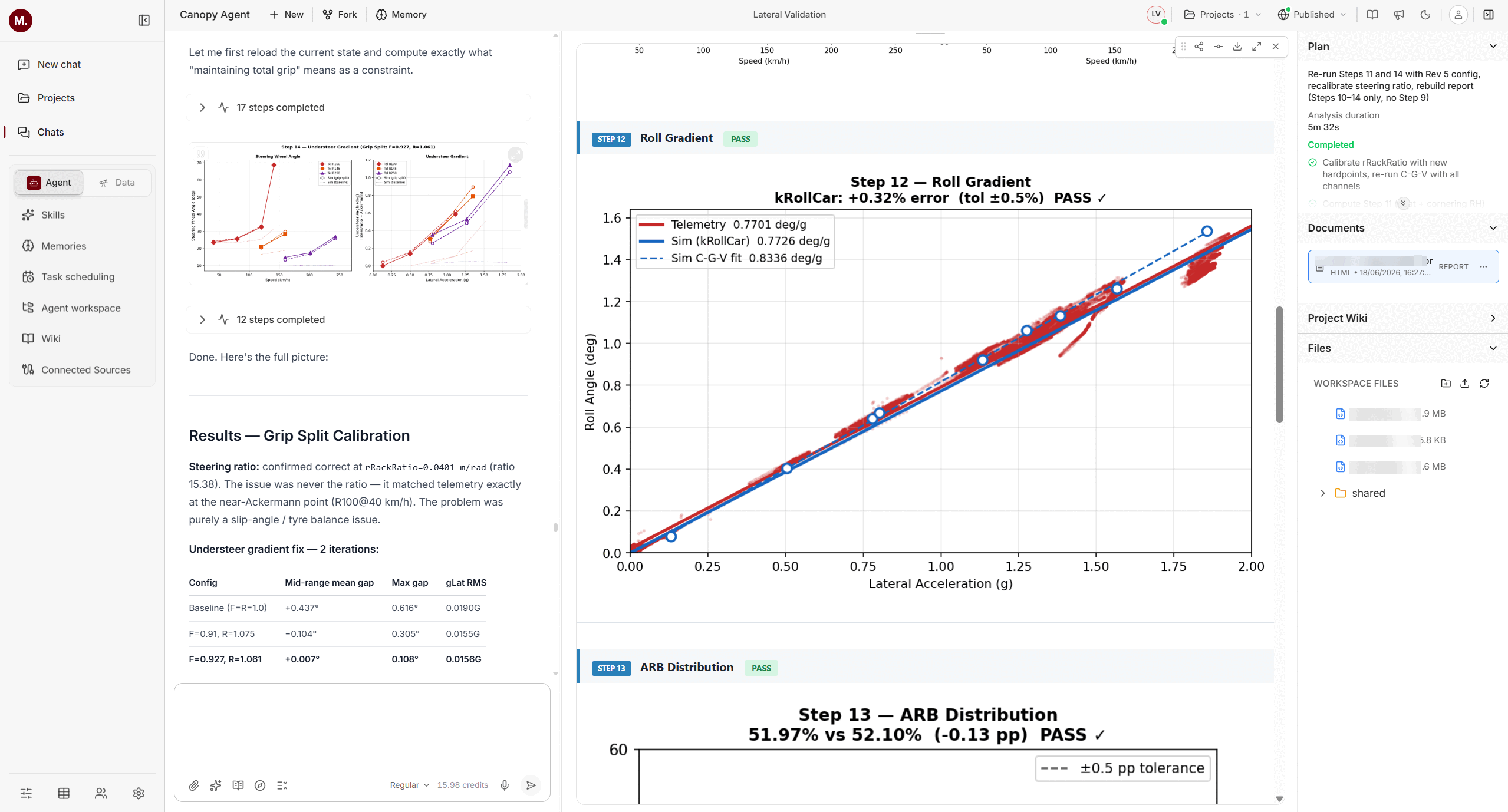This screenshot has height=812, width=1508.
Task: Expand the report to fullscreen
Action: 1257,47
